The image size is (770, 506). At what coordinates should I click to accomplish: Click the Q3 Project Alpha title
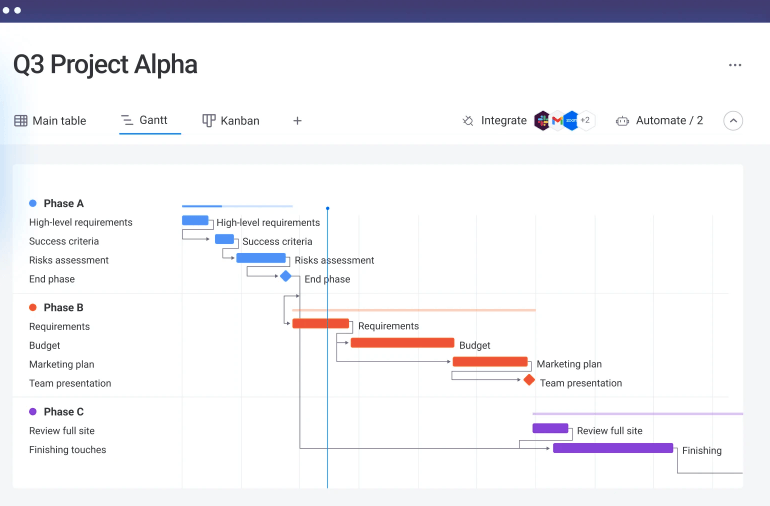[105, 65]
